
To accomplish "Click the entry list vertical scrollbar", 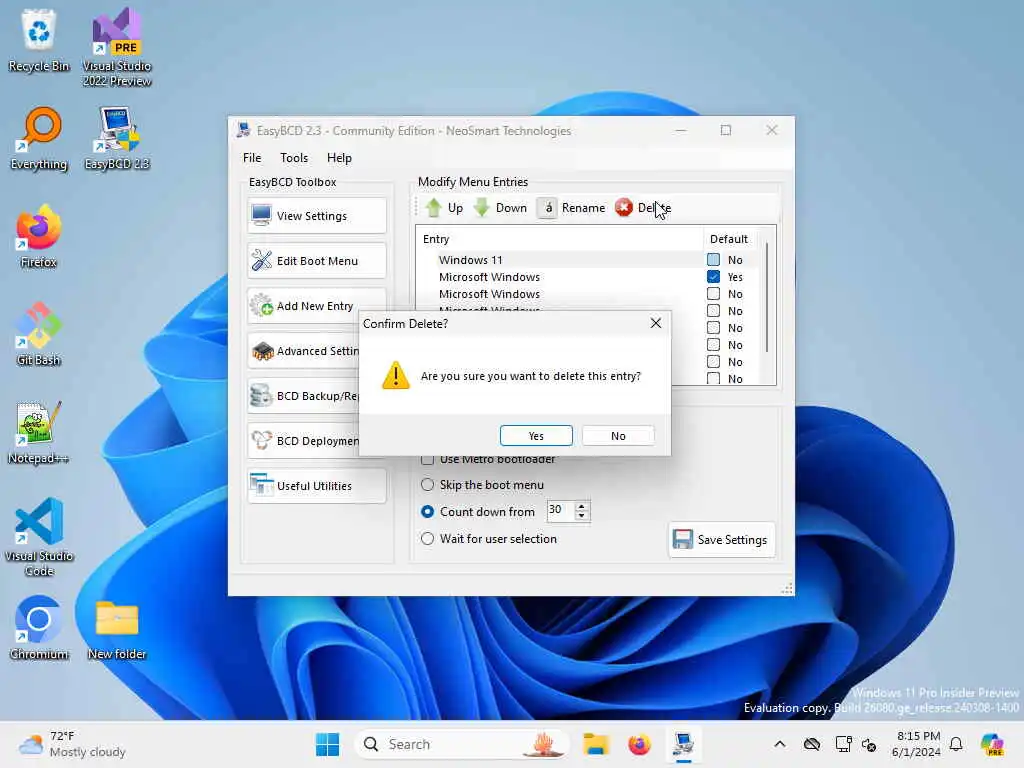I will 767,297.
